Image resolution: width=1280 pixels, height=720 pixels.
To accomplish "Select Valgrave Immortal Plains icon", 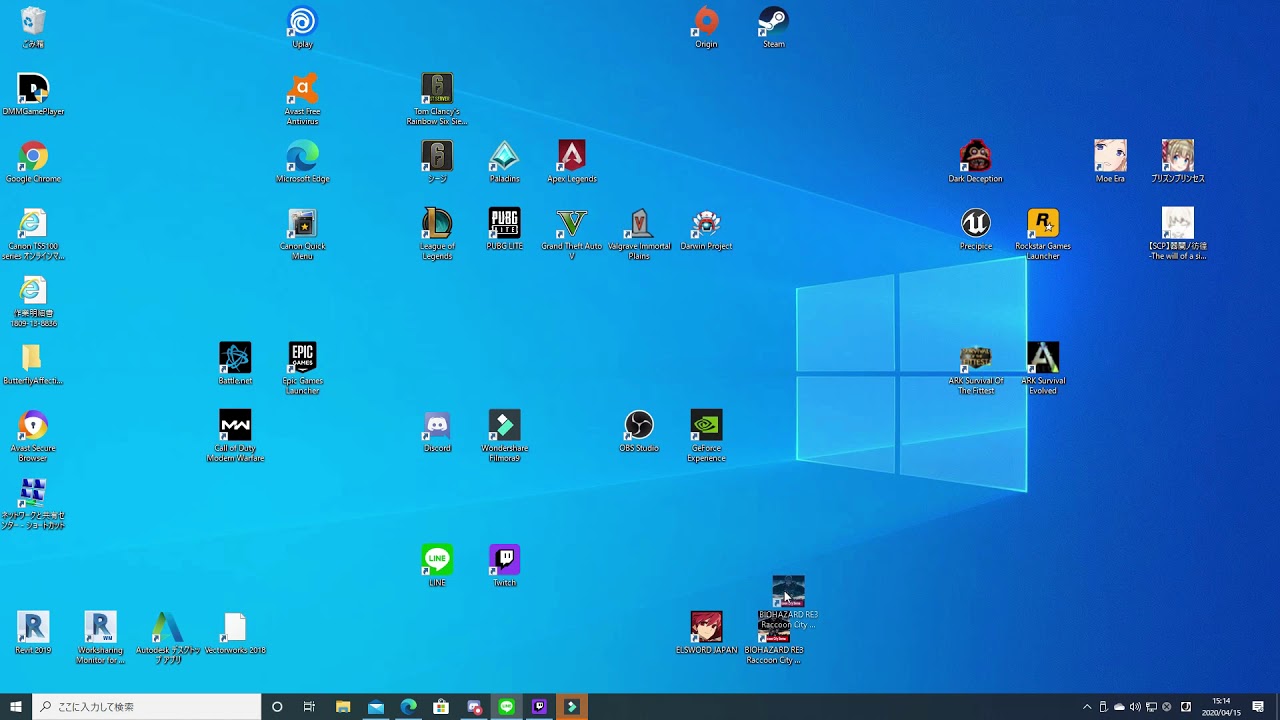I will (639, 234).
